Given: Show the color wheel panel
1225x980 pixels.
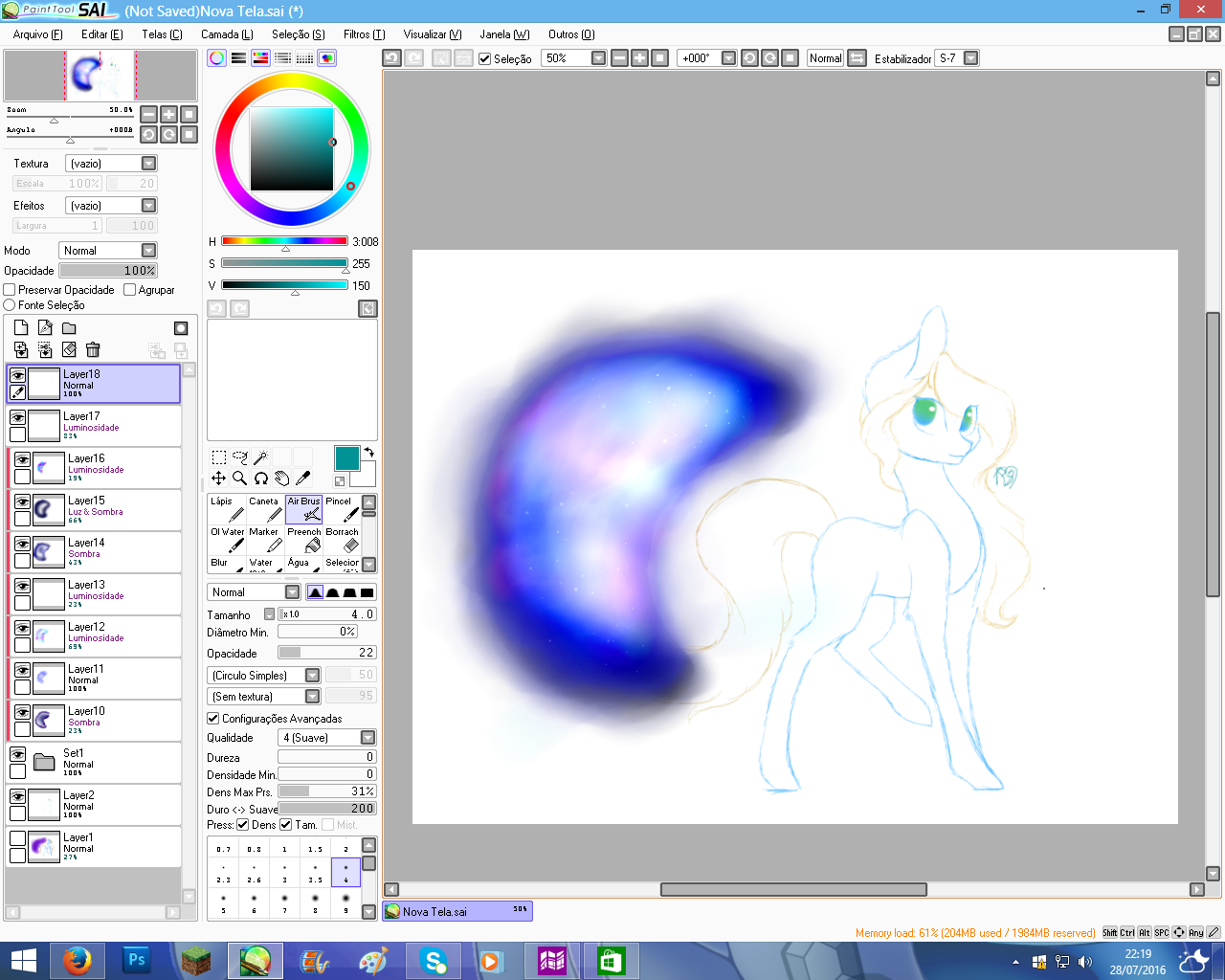Looking at the screenshot, I should [x=217, y=58].
